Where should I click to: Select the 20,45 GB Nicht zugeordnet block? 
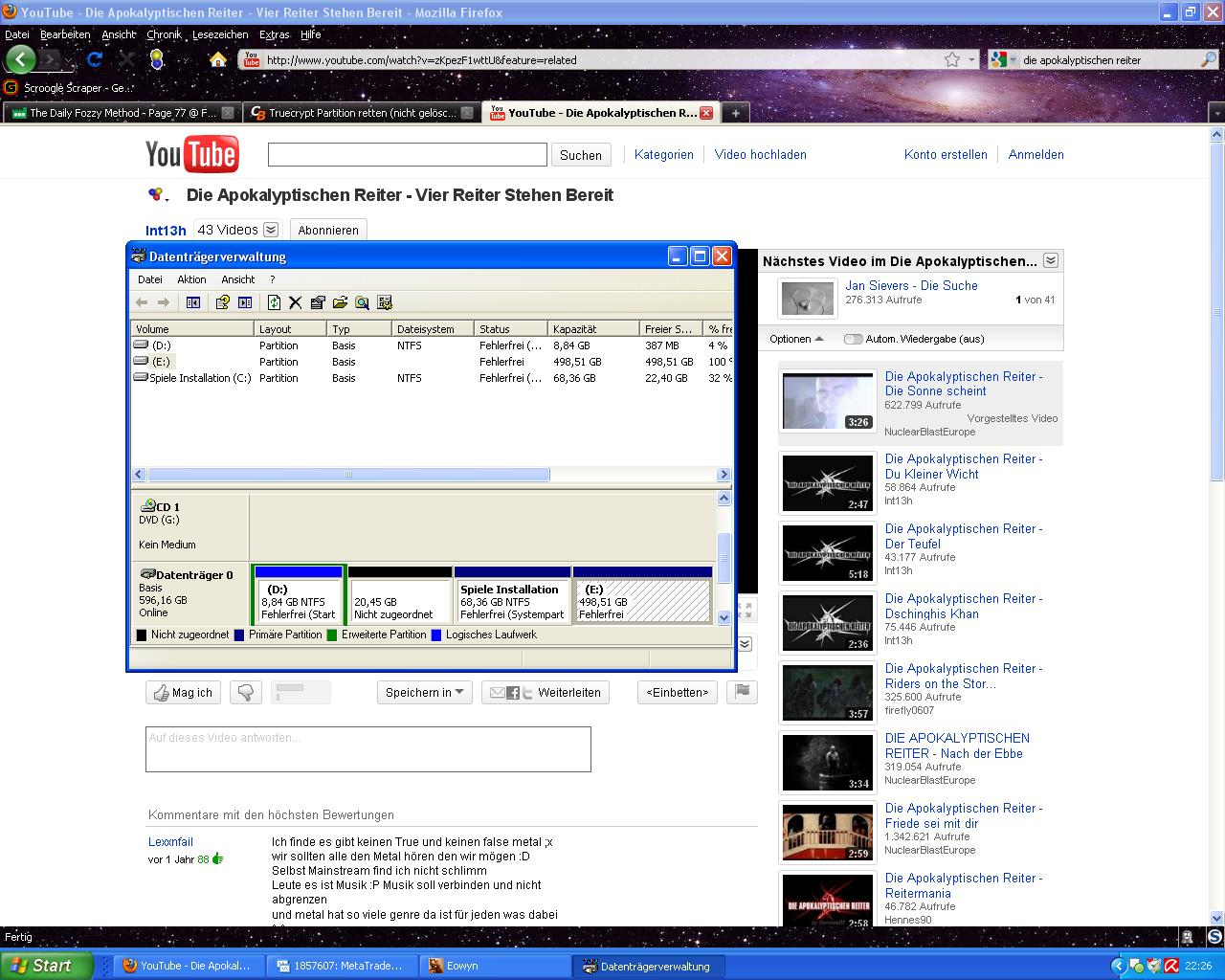[x=400, y=595]
